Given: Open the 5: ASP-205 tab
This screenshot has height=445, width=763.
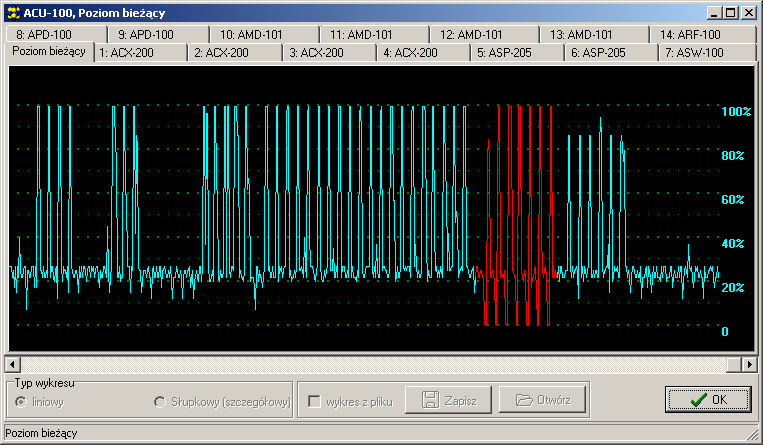Looking at the screenshot, I should pyautogui.click(x=518, y=53).
